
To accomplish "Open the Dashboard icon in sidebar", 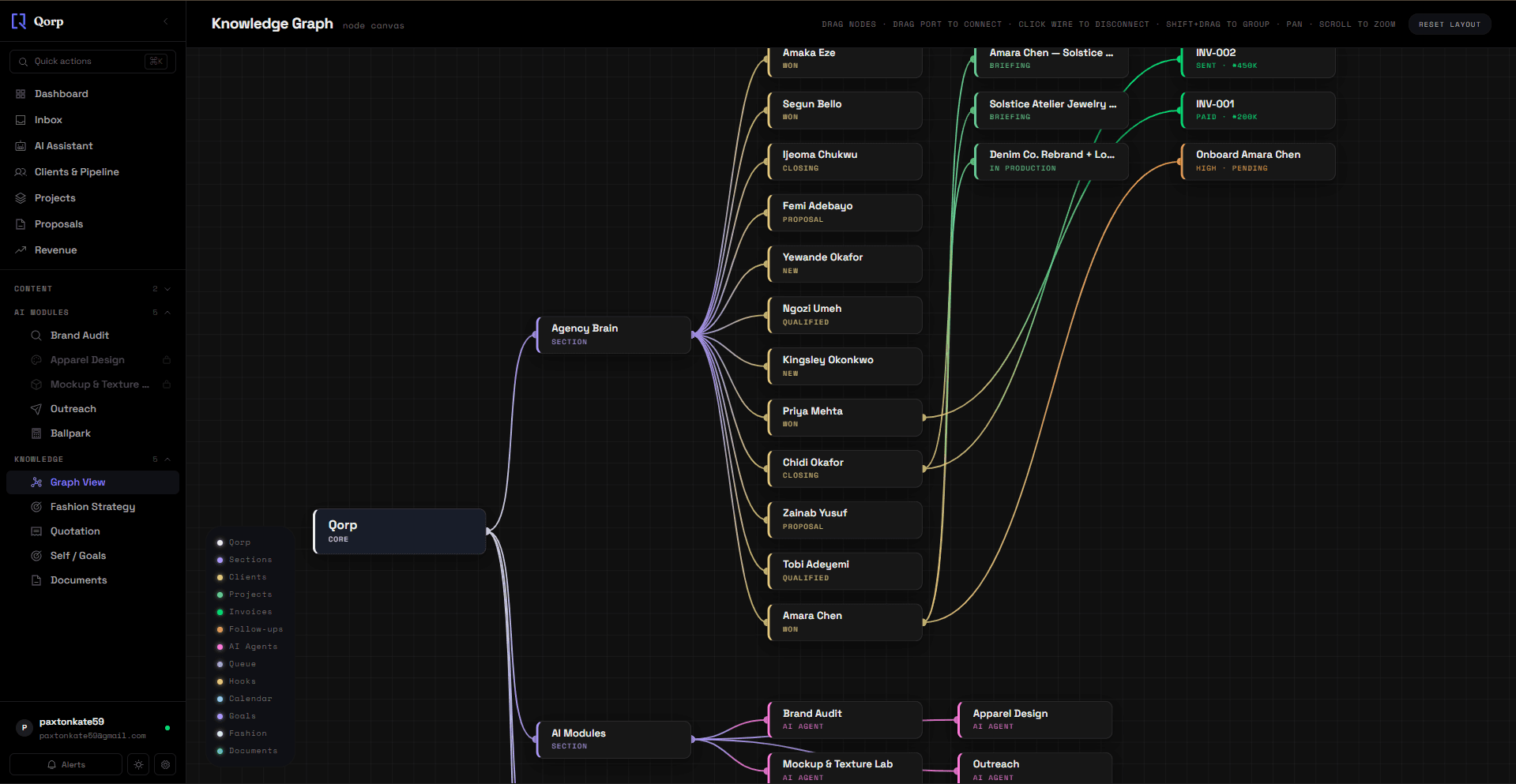I will pyautogui.click(x=21, y=94).
